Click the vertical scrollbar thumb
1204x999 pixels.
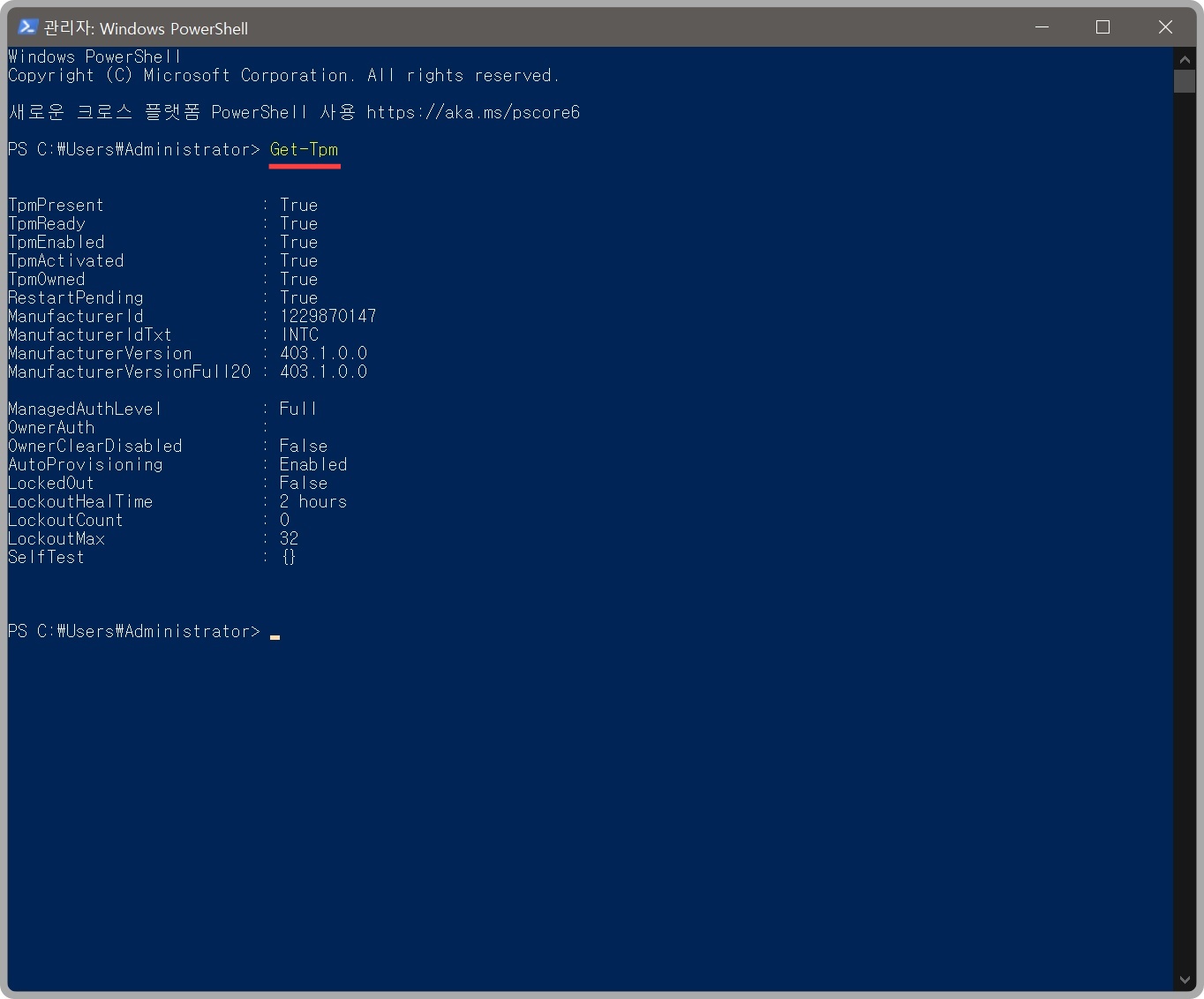coord(1185,81)
